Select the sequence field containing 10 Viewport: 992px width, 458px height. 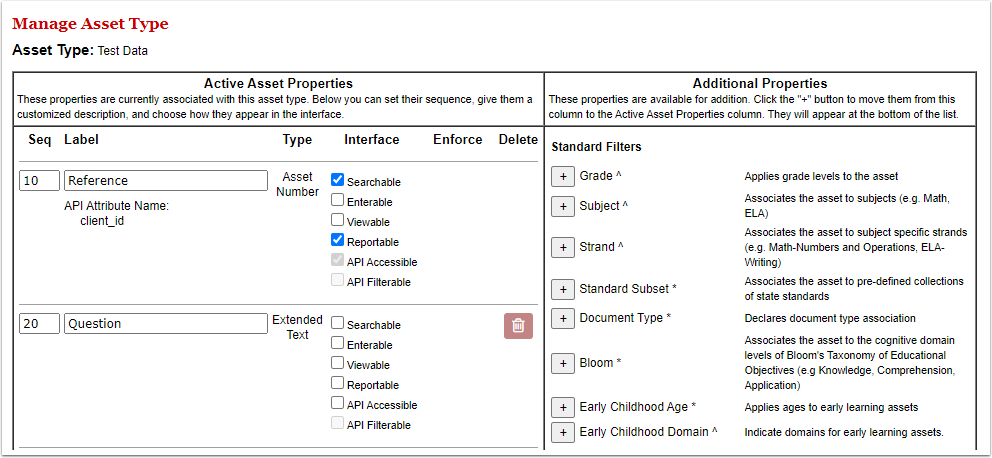pyautogui.click(x=39, y=181)
